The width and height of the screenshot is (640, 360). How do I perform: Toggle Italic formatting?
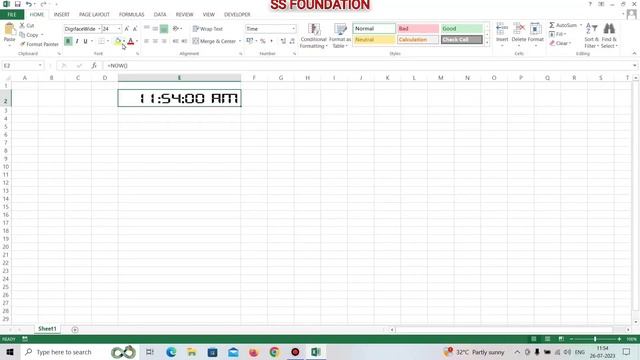point(77,41)
